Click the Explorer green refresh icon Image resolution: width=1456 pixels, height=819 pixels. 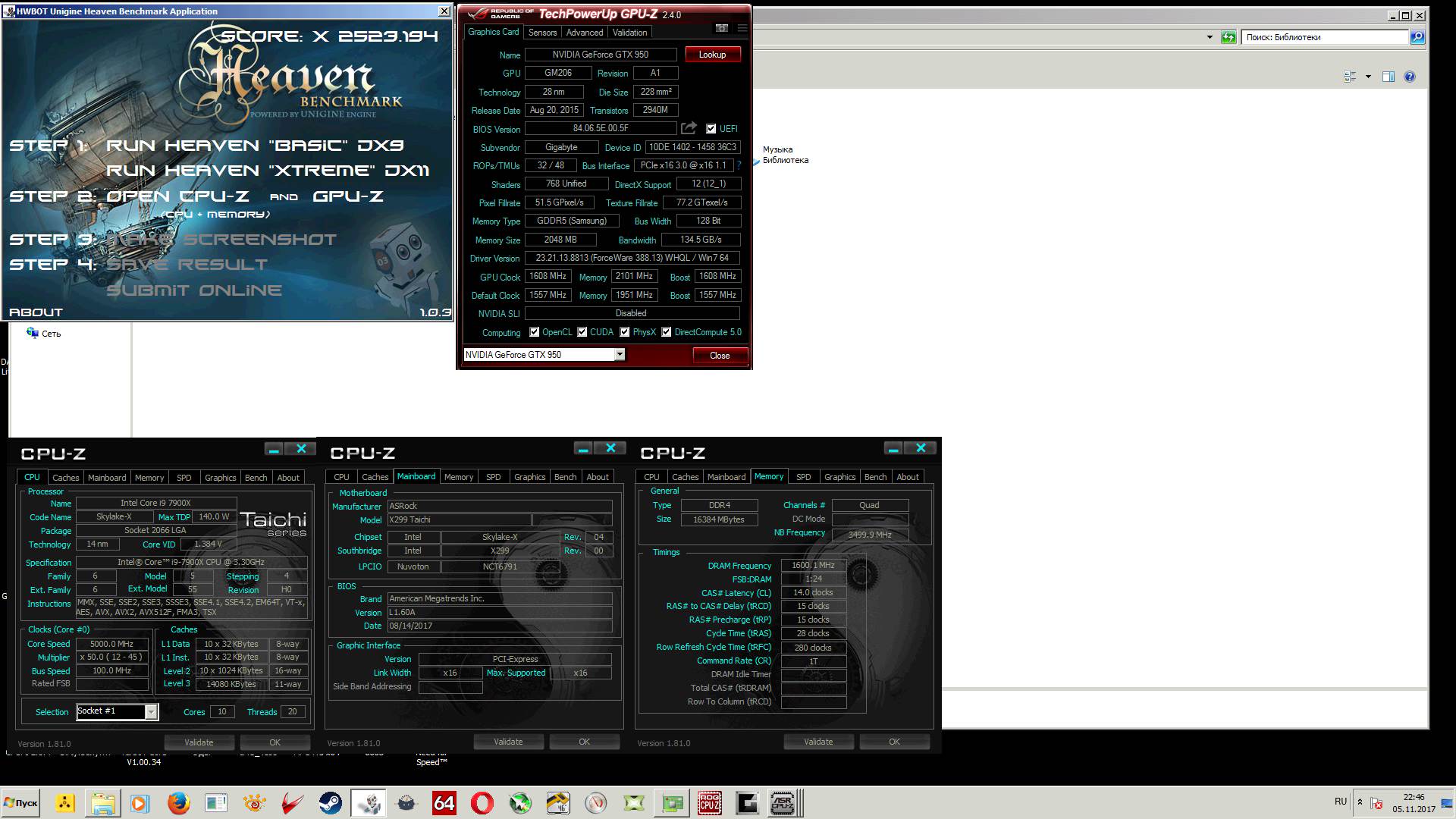click(x=1228, y=37)
